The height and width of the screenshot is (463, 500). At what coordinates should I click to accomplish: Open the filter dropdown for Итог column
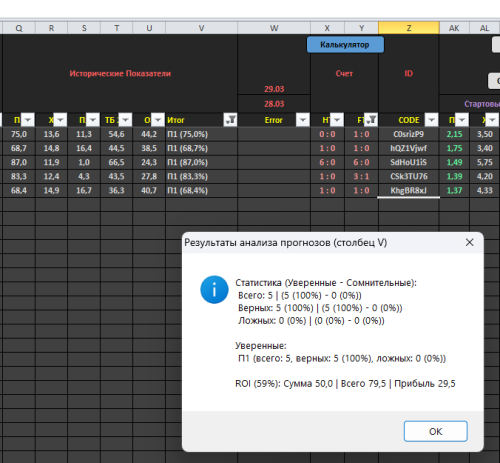[x=230, y=120]
